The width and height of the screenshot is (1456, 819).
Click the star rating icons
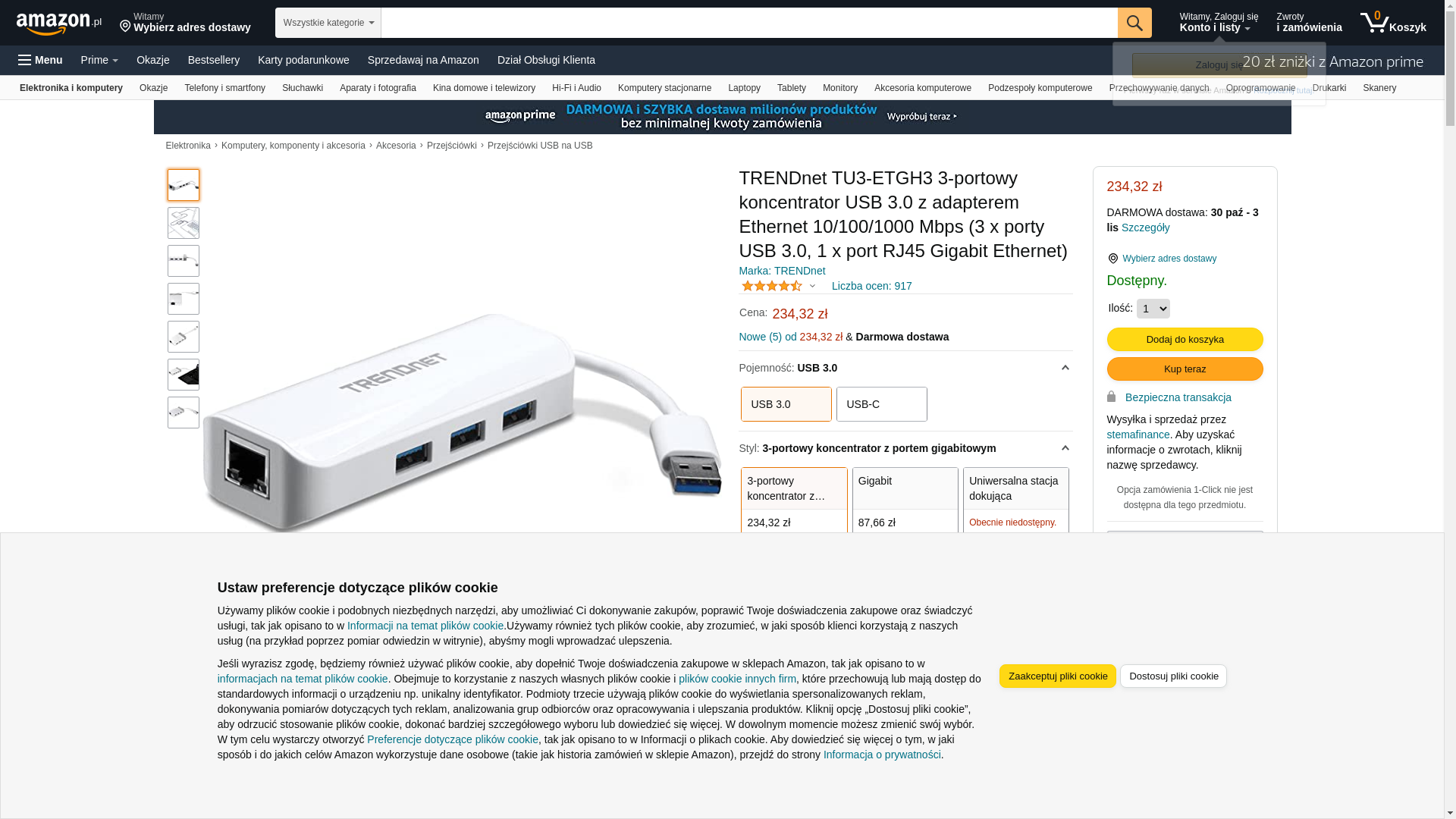pyautogui.click(x=772, y=286)
